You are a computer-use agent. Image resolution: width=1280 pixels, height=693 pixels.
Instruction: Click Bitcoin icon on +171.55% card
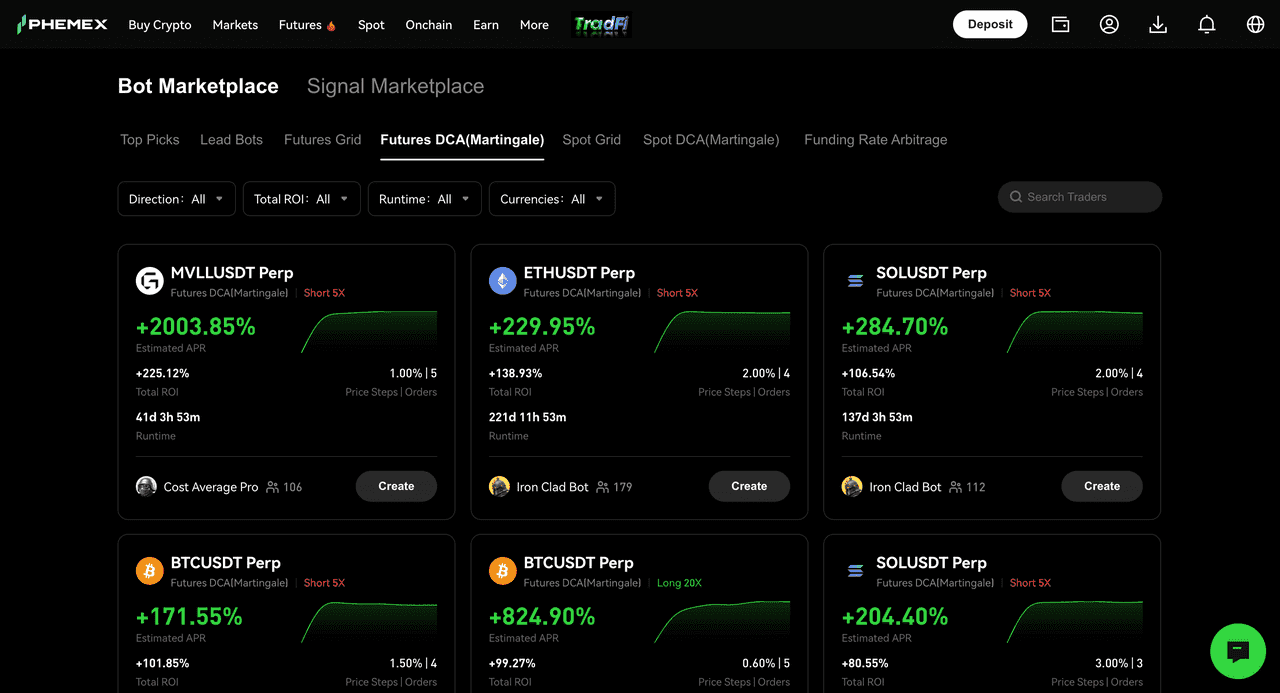149,571
